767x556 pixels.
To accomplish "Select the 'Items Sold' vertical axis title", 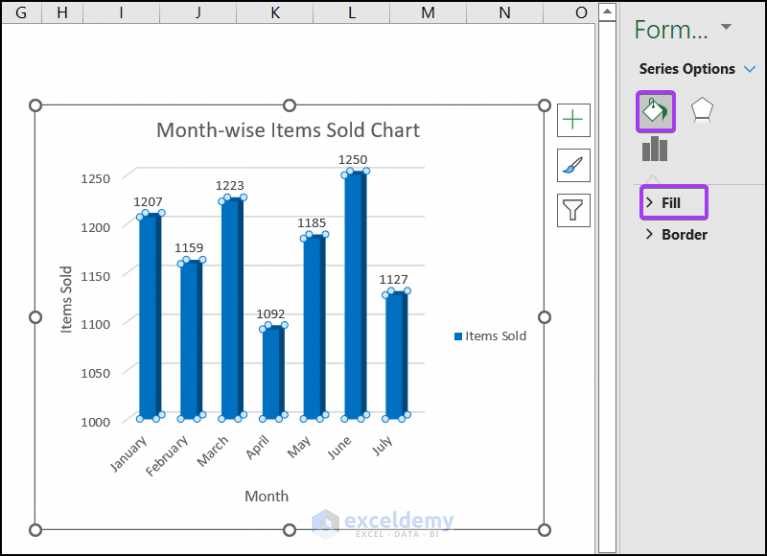I will coord(66,299).
